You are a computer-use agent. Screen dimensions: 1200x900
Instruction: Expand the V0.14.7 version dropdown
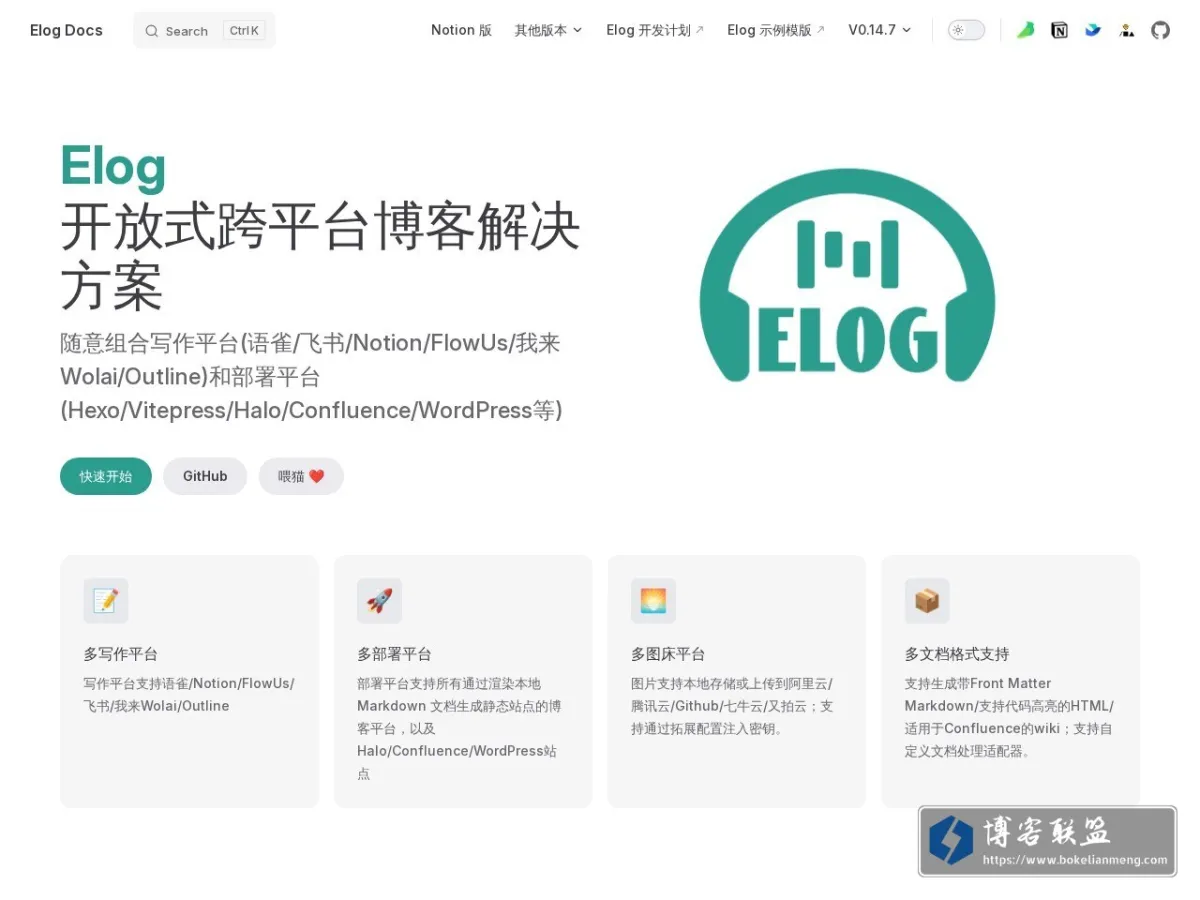click(x=880, y=30)
